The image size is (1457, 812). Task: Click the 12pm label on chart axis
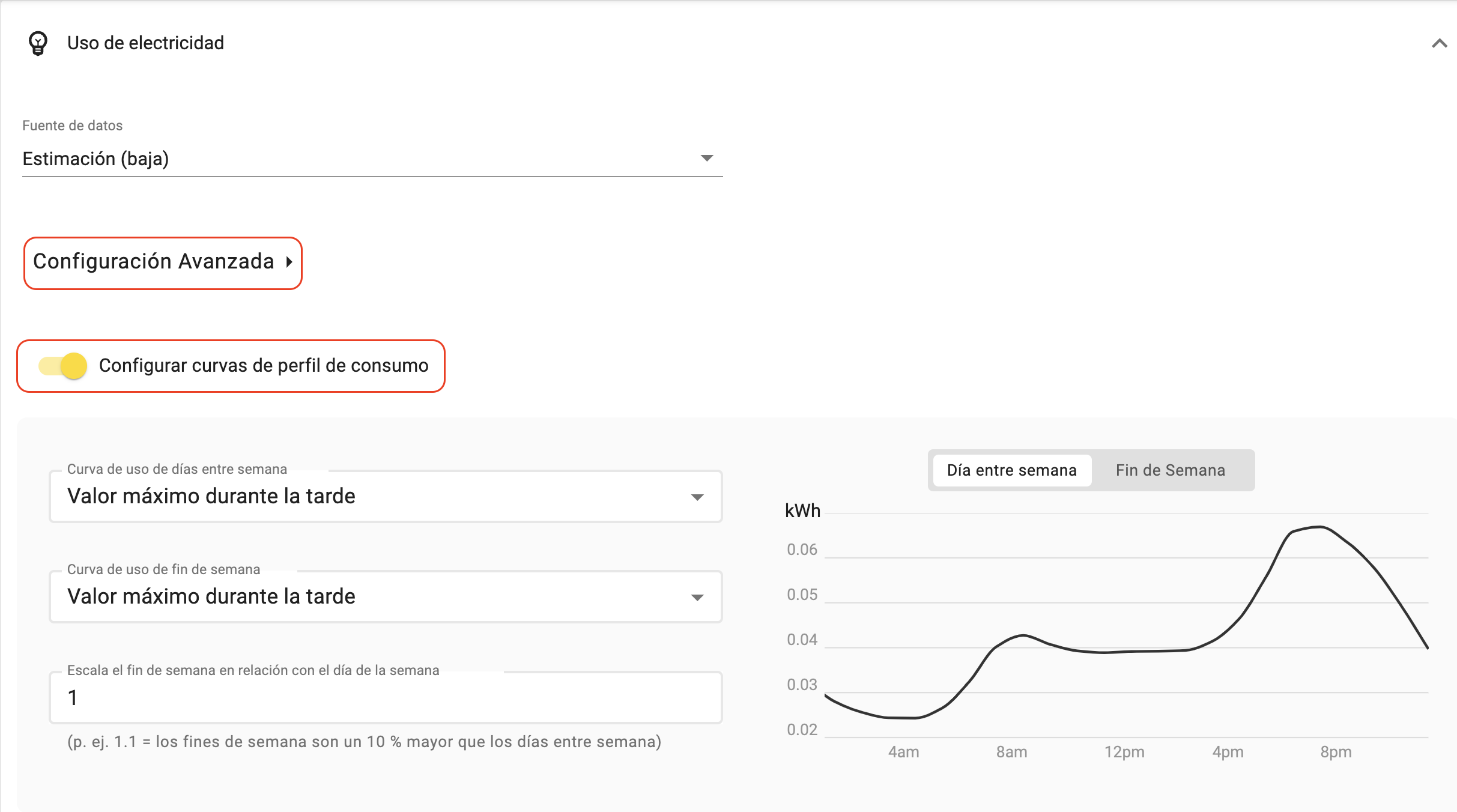click(1124, 752)
